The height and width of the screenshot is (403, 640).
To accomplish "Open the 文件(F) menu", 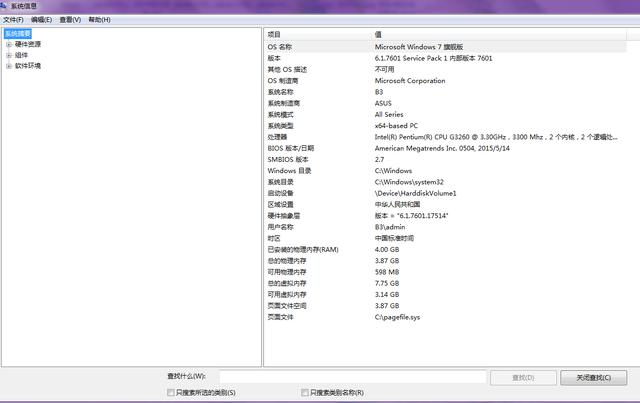I will [x=13, y=20].
